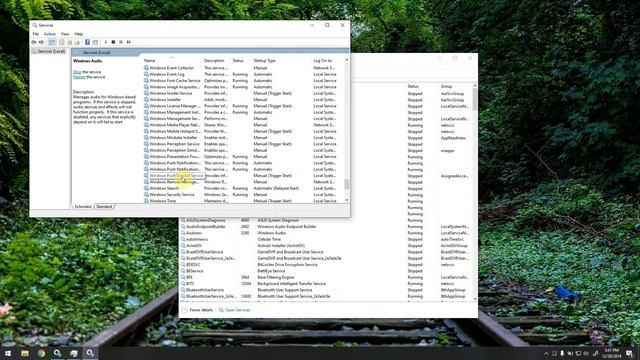640x360 pixels.
Task: Toggle Show/Hide Console Tree toolbar icon
Action: pyautogui.click(x=52, y=42)
